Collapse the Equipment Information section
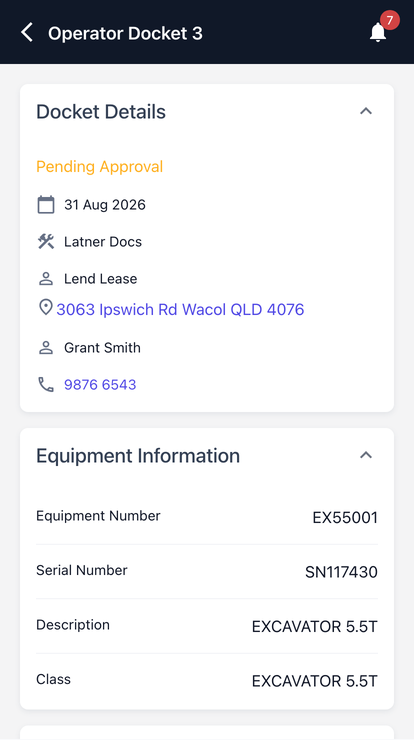Viewport: 414px width, 740px height. [366, 455]
